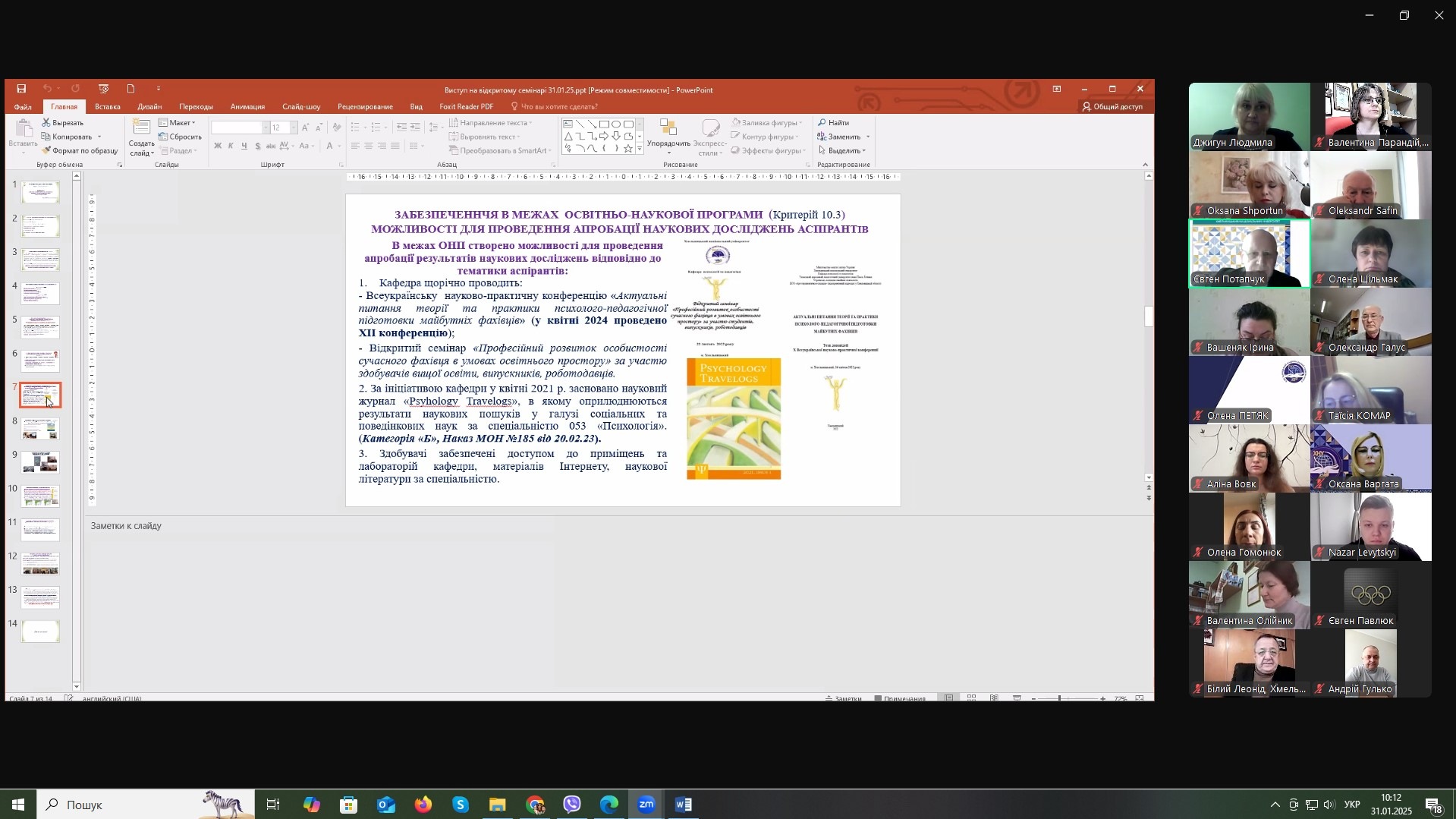The height and width of the screenshot is (819, 1456).
Task: Toggle the Notes (Заметки) pane button
Action: [x=844, y=698]
